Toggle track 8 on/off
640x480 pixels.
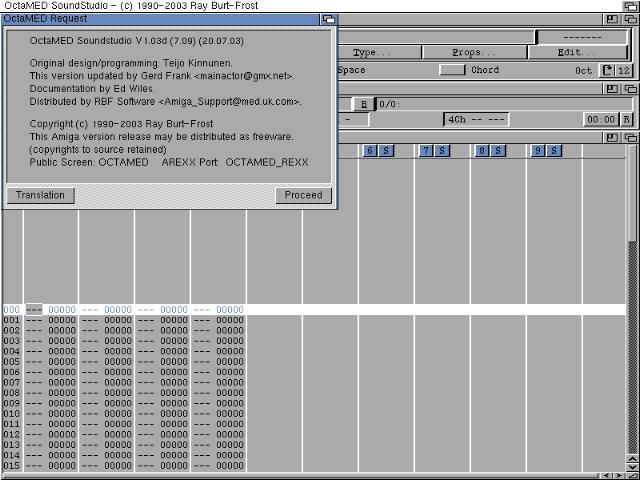(482, 151)
